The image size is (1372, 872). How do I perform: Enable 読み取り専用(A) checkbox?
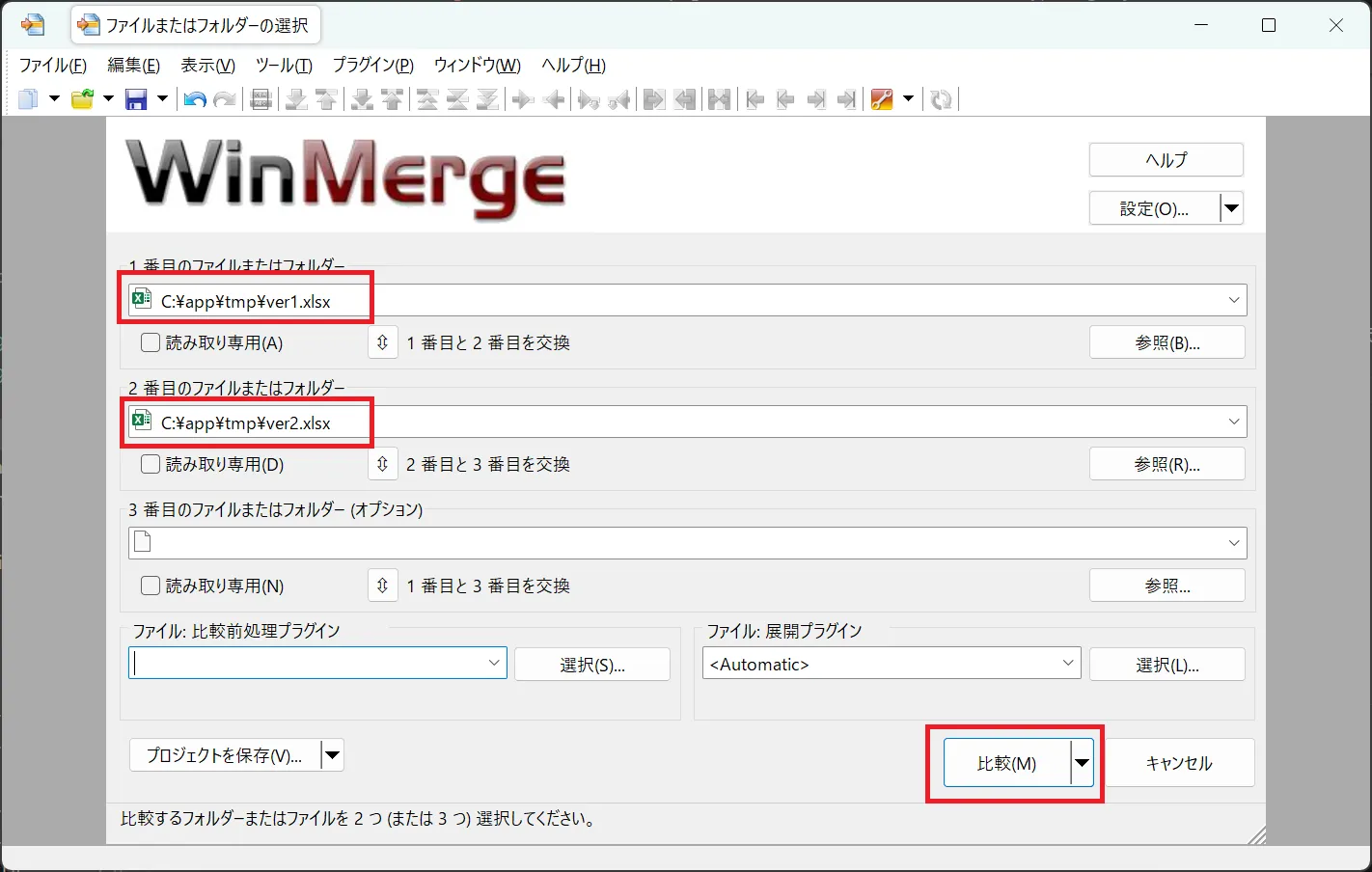[x=151, y=342]
